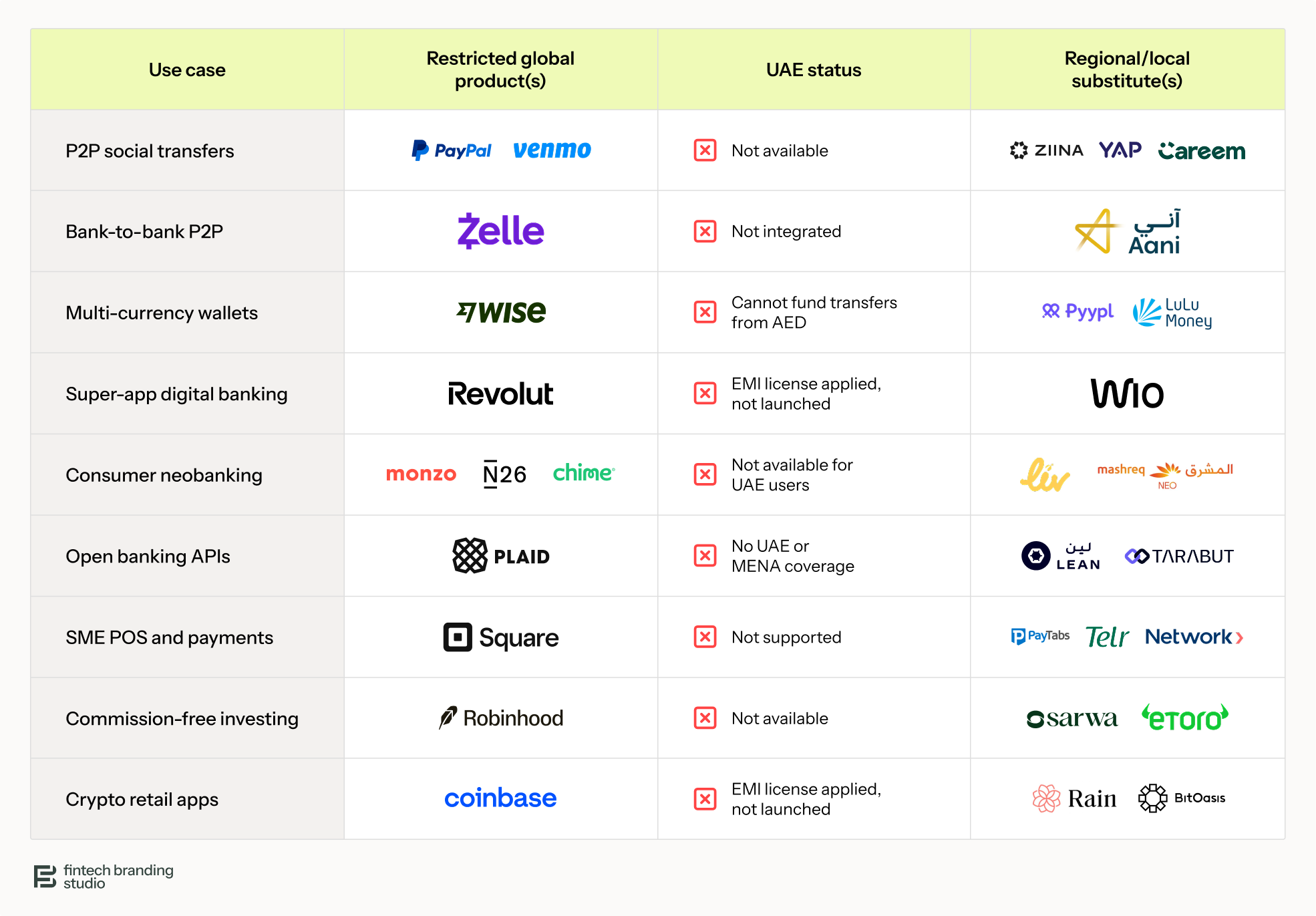The height and width of the screenshot is (916, 1316).
Task: Select the Revolut logo
Action: coord(500,394)
